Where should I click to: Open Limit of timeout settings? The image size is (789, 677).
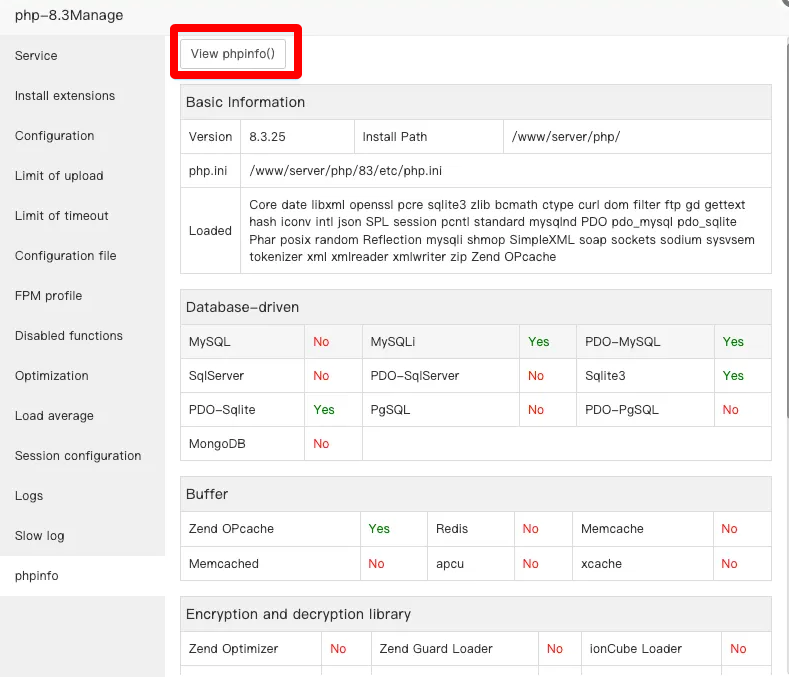click(x=83, y=215)
